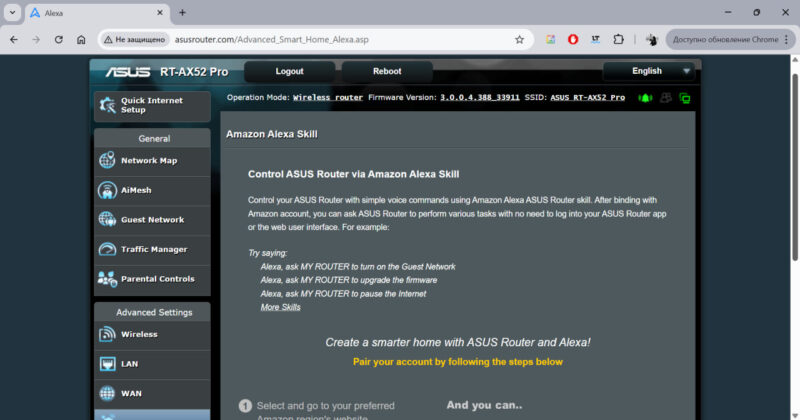Click the green internet status icon
This screenshot has height=420, width=800.
[x=645, y=98]
